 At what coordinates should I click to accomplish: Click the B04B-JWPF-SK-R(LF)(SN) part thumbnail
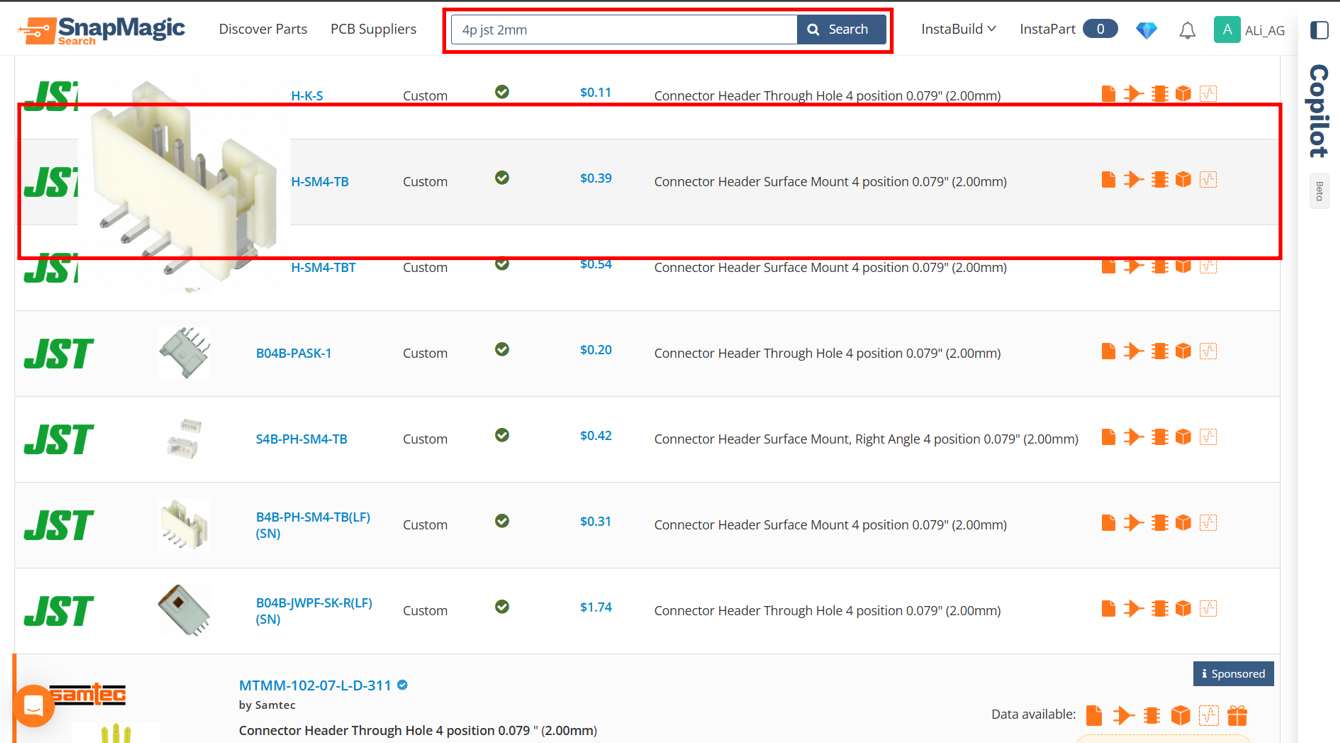point(184,610)
